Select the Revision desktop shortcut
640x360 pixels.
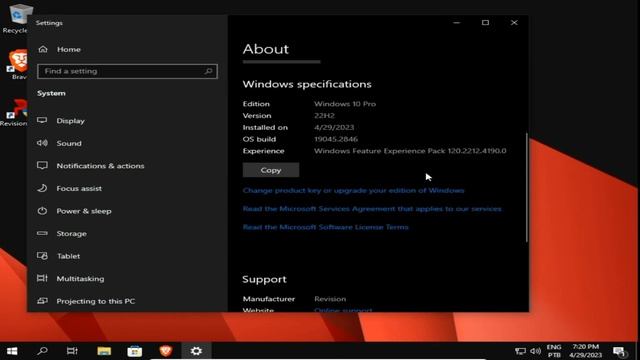(15, 113)
